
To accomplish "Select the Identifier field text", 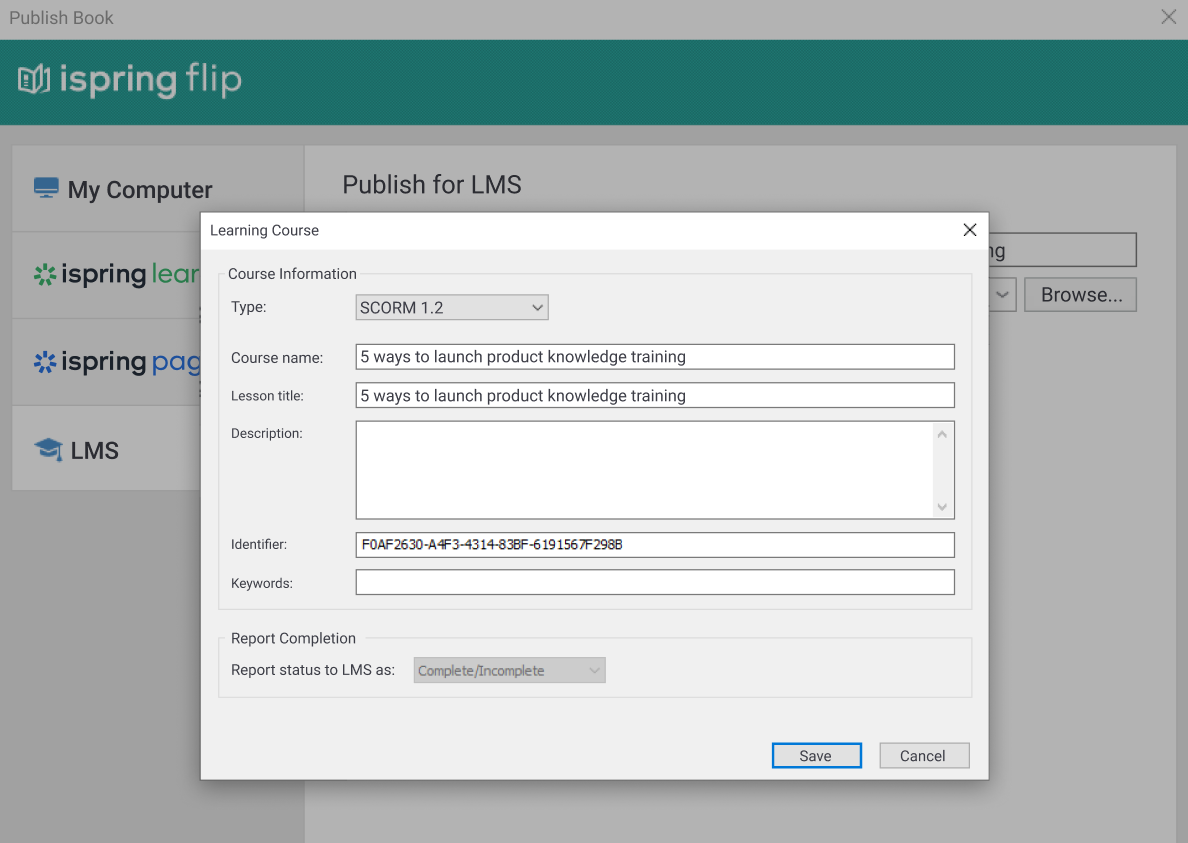I will tap(655, 544).
